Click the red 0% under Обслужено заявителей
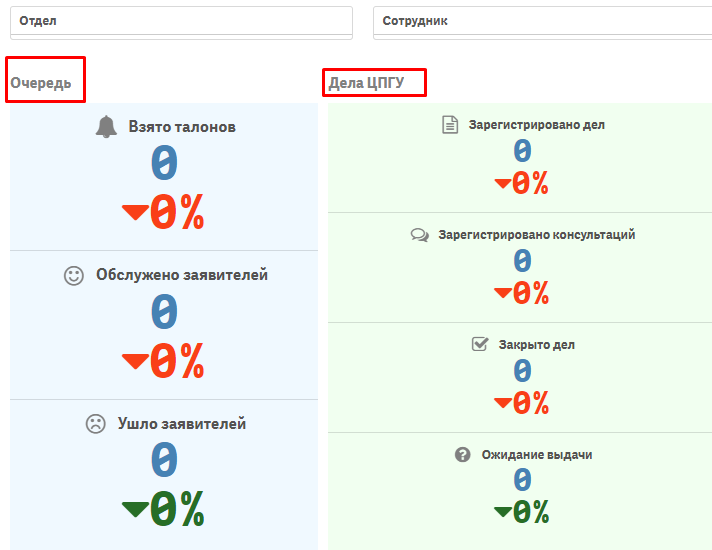The image size is (712, 550). (x=177, y=361)
